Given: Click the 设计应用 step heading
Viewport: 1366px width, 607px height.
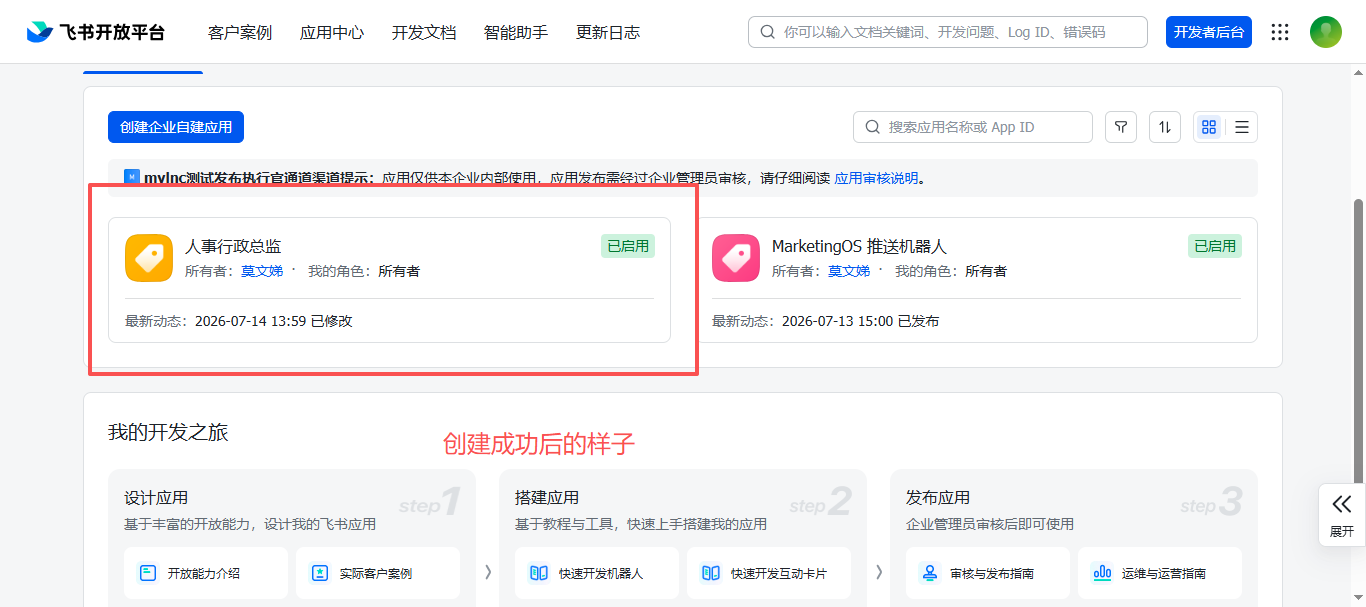Looking at the screenshot, I should tap(156, 498).
